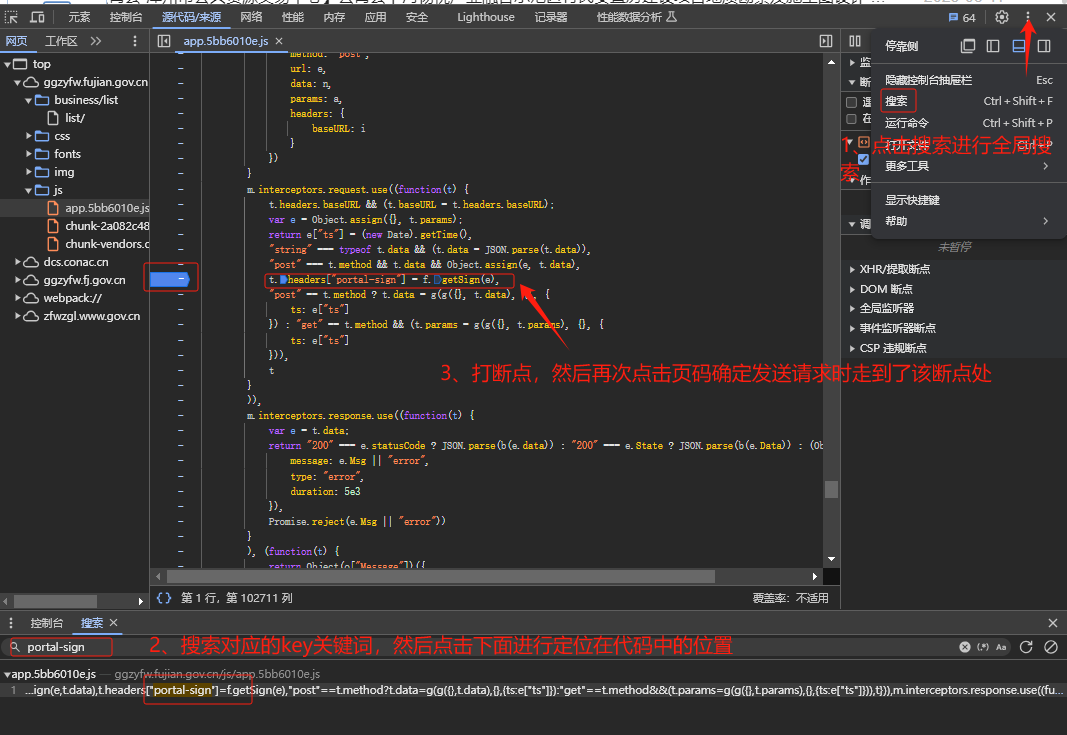Expand the css folder
Screen dimensions: 1067x735
coord(29,136)
